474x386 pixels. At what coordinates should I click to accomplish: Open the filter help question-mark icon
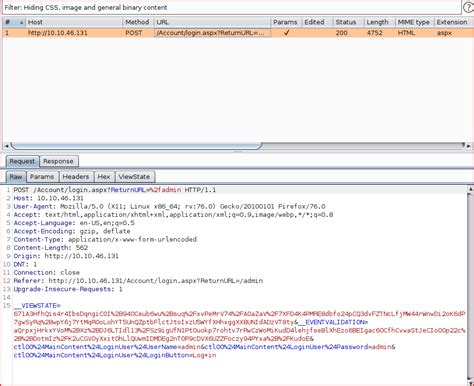[x=469, y=7]
